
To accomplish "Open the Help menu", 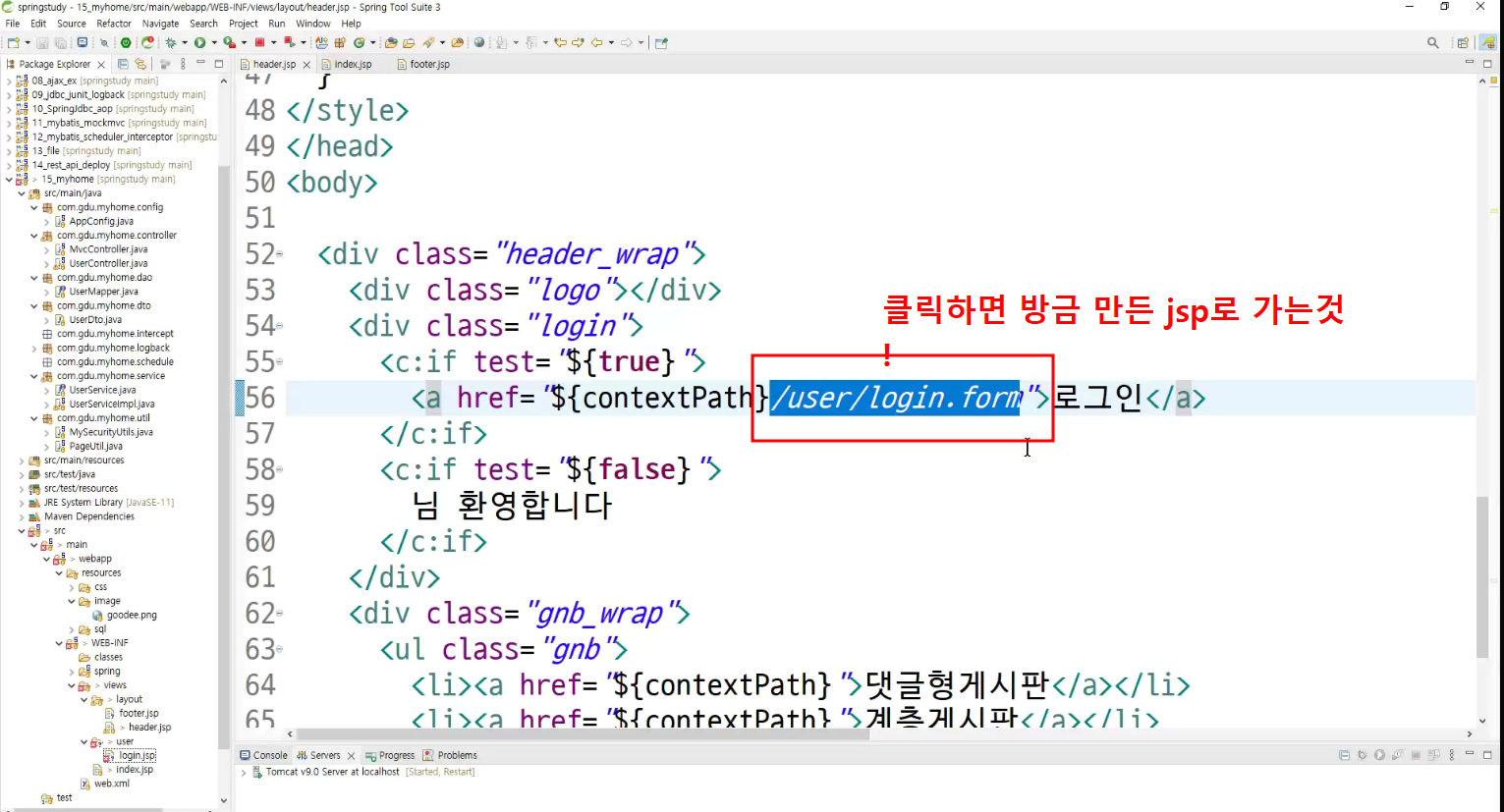I will tap(351, 24).
